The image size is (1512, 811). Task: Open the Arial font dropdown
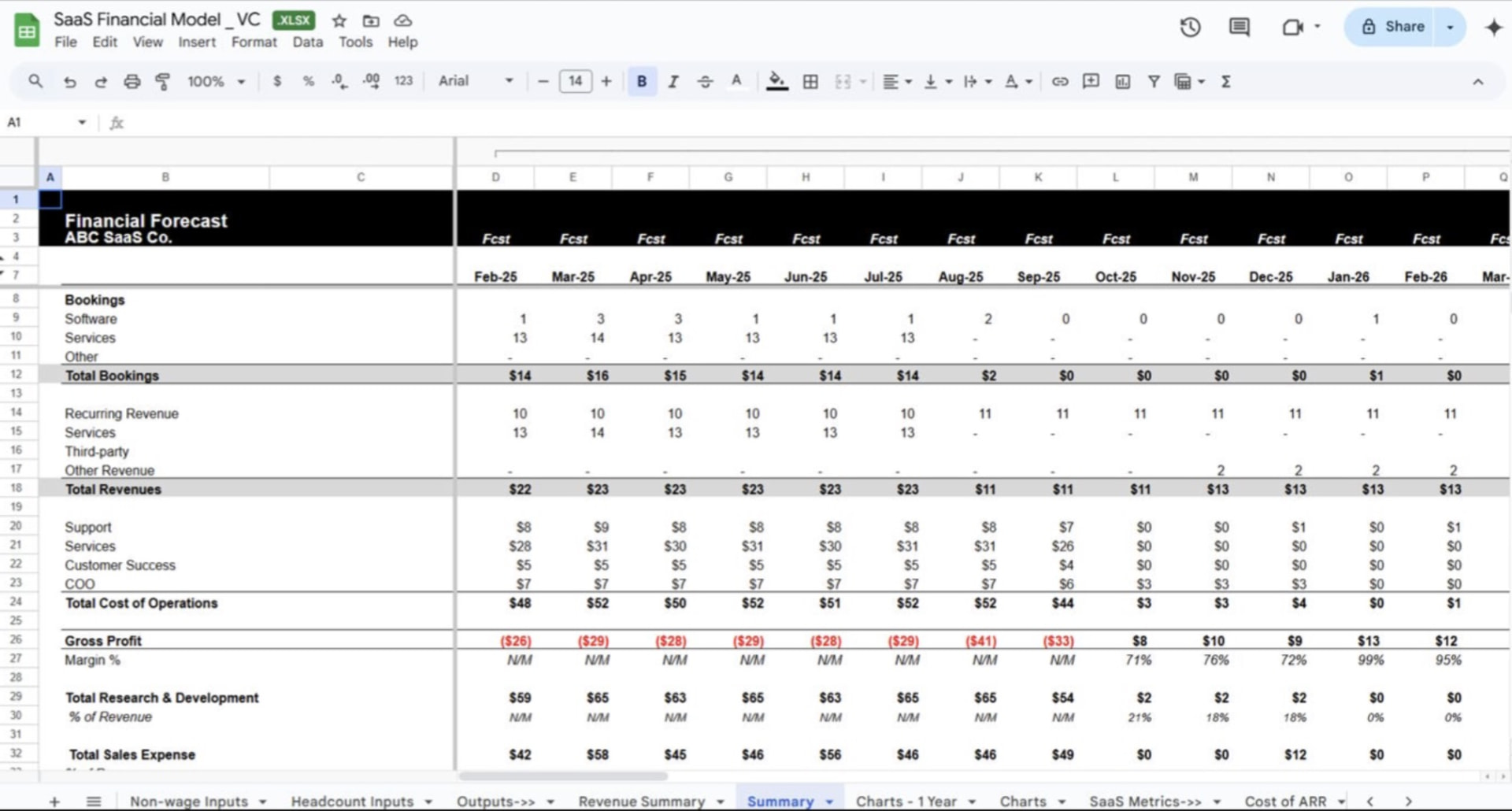(476, 81)
